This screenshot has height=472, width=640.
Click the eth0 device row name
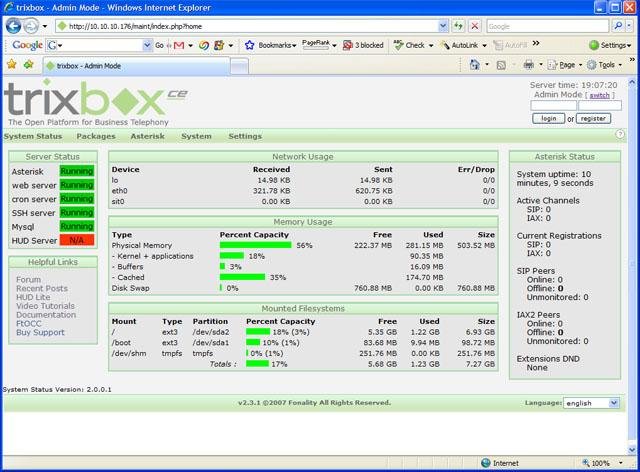[120, 191]
